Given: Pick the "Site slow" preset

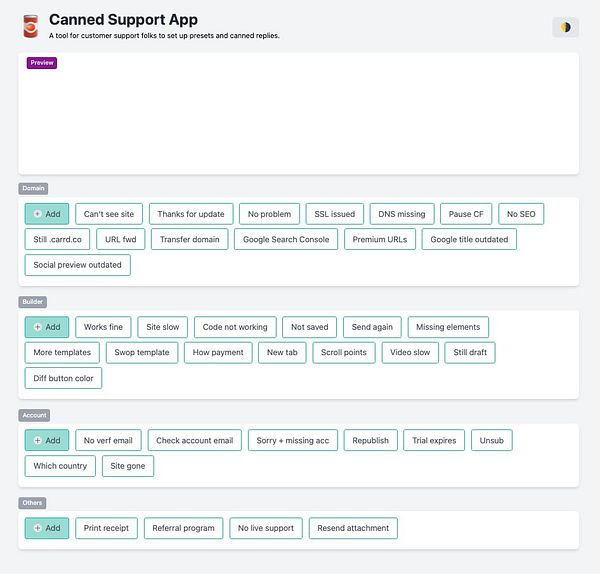Looking at the screenshot, I should [x=163, y=327].
